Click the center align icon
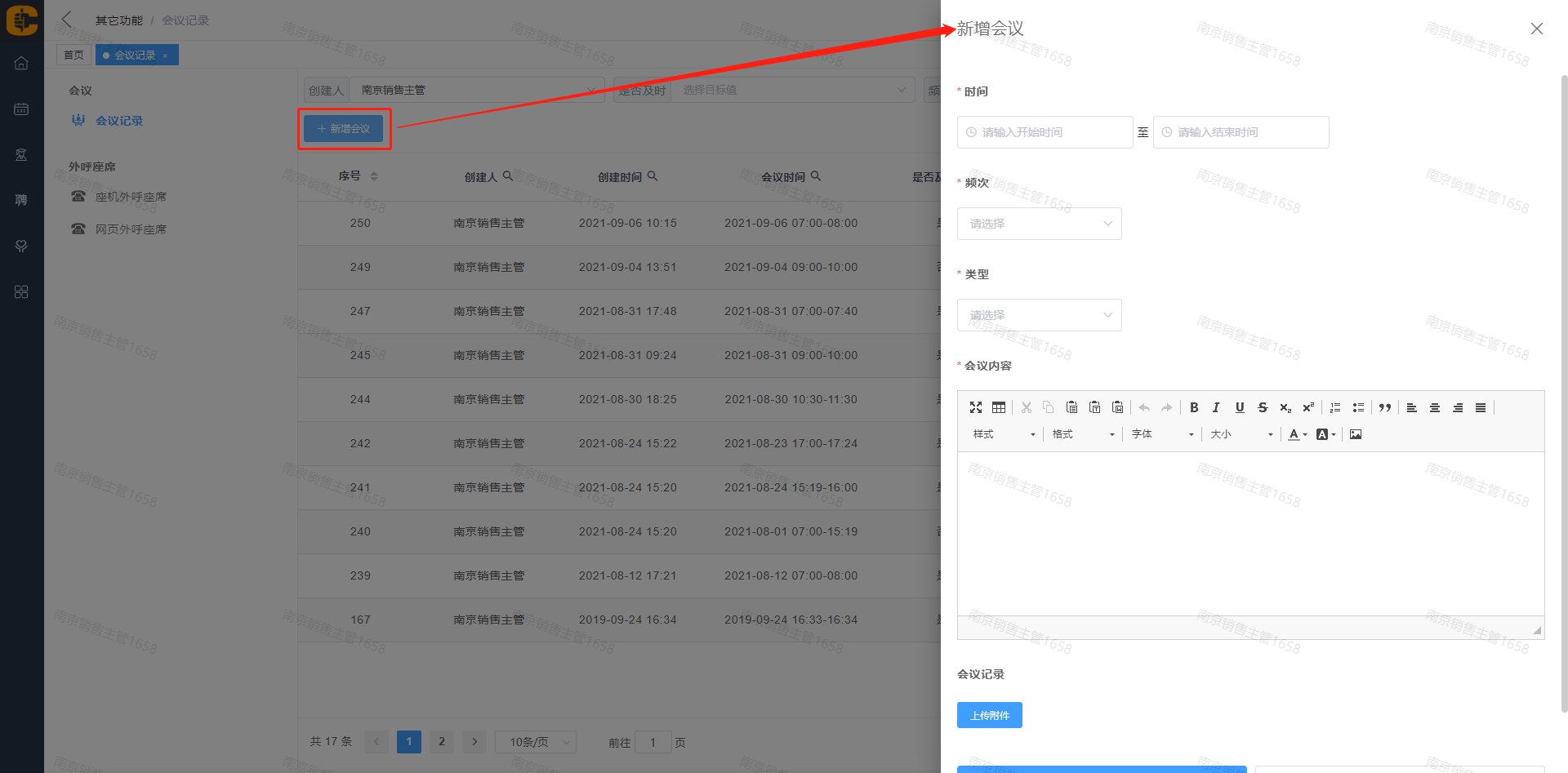 pyautogui.click(x=1435, y=407)
